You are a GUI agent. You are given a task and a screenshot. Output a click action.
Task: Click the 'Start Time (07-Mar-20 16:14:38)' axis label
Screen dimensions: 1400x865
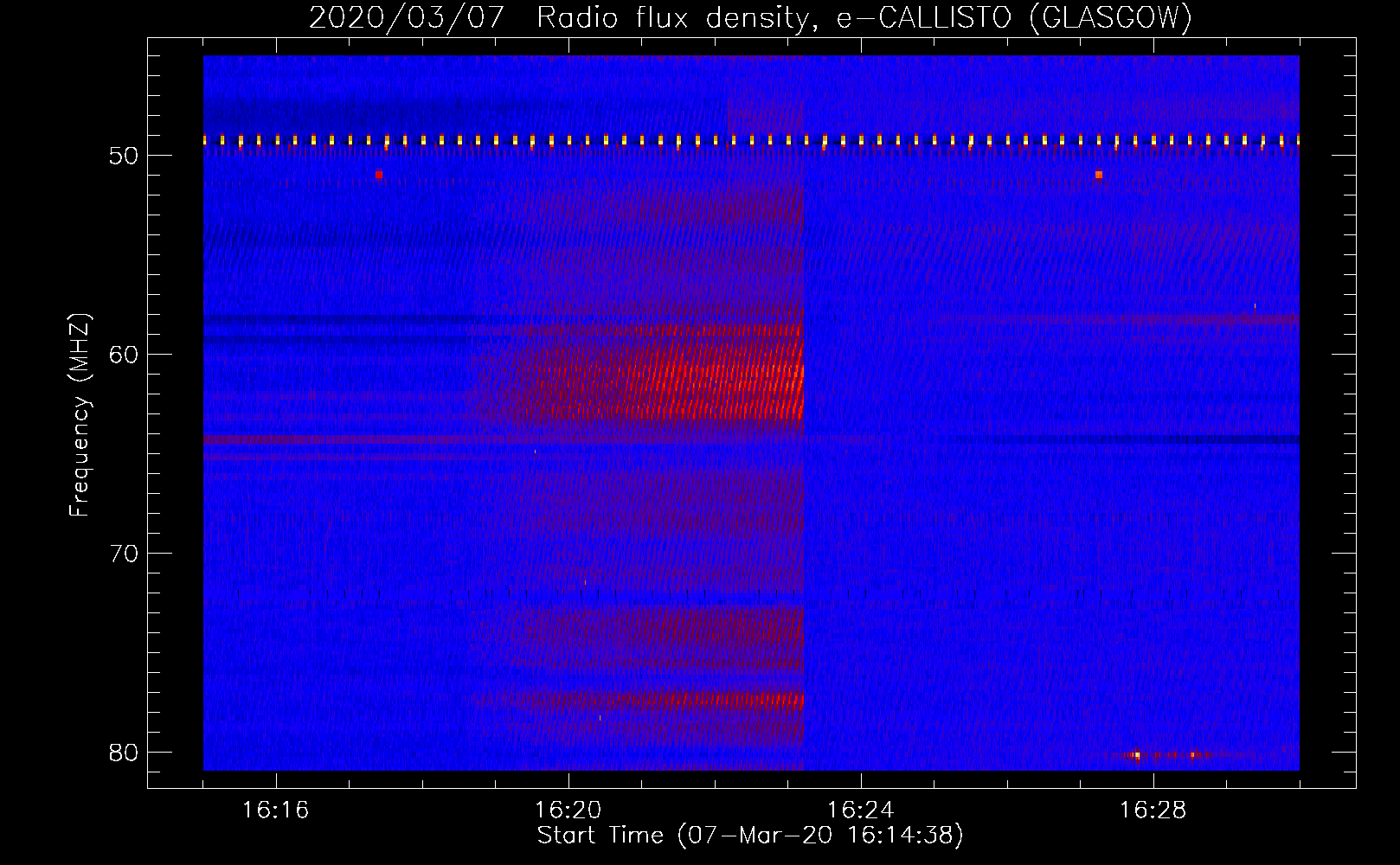(x=750, y=836)
